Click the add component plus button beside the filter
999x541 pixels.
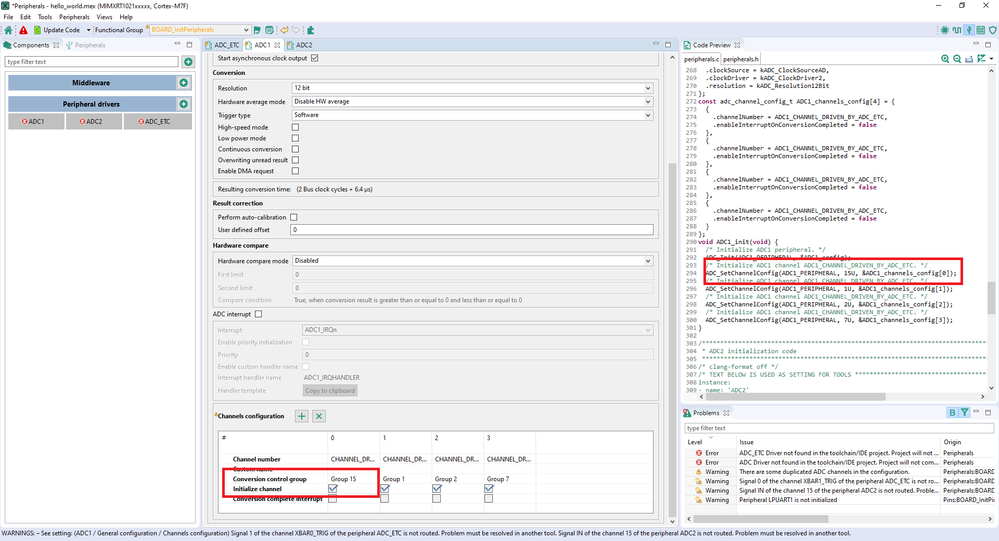(x=188, y=62)
